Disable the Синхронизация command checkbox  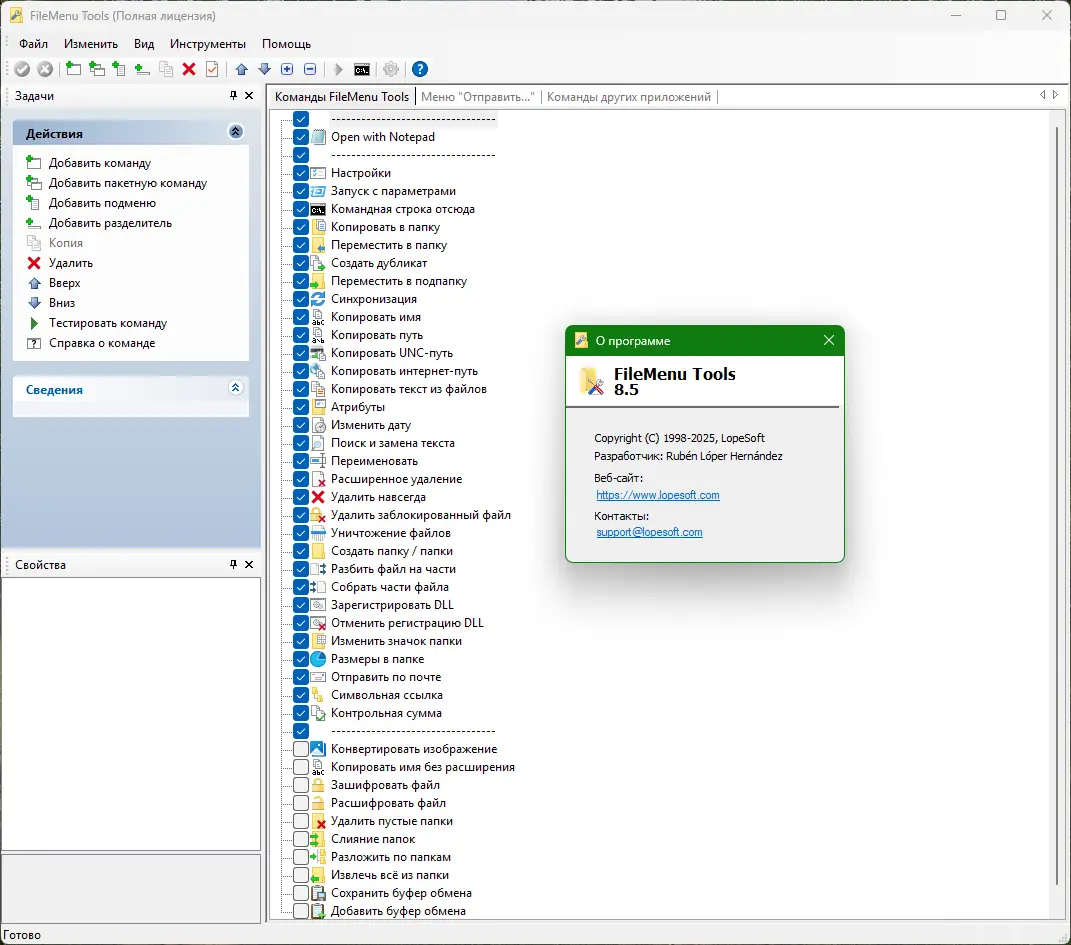point(301,299)
